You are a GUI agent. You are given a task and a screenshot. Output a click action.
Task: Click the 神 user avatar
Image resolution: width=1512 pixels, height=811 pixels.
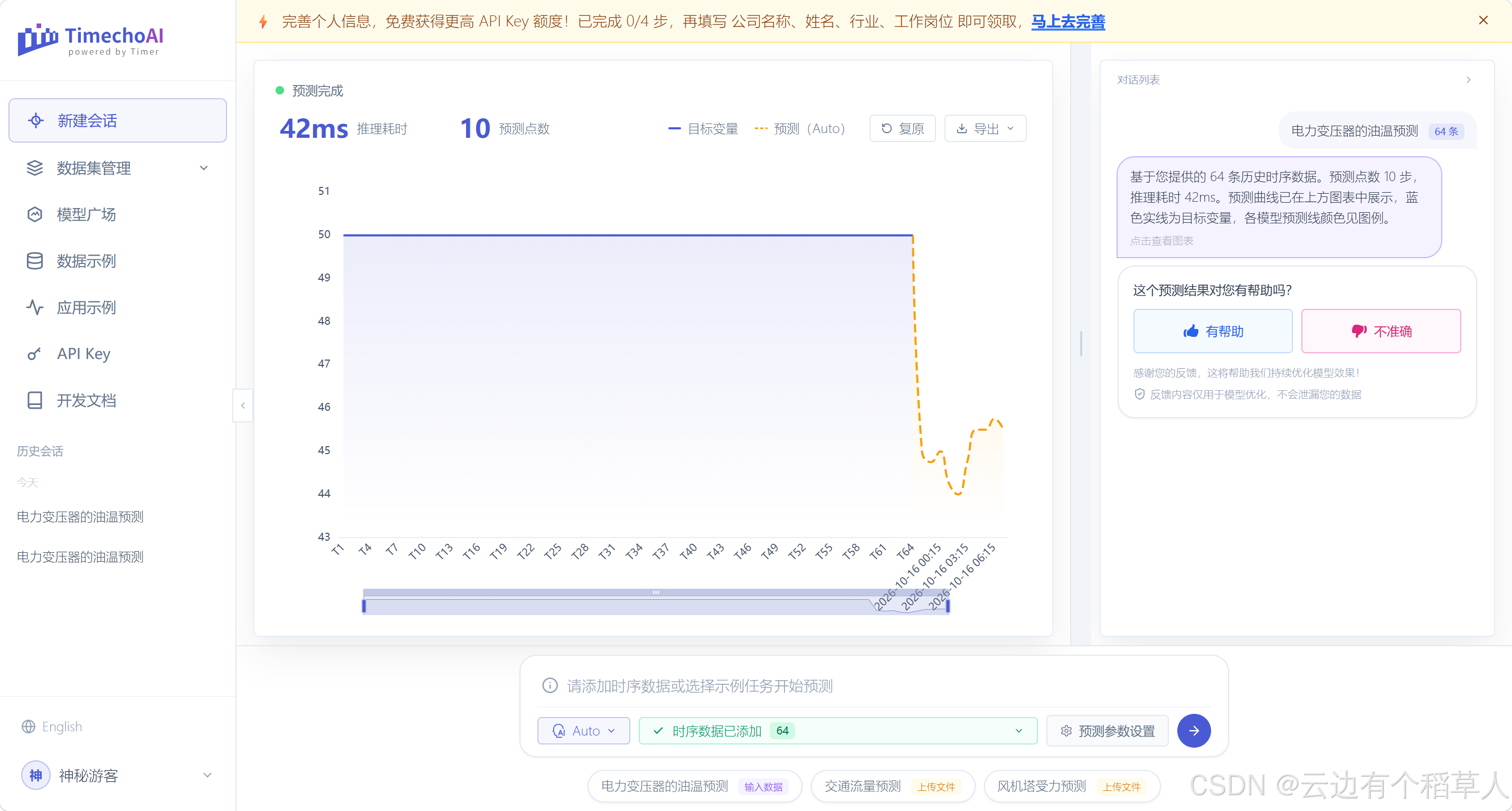(36, 775)
